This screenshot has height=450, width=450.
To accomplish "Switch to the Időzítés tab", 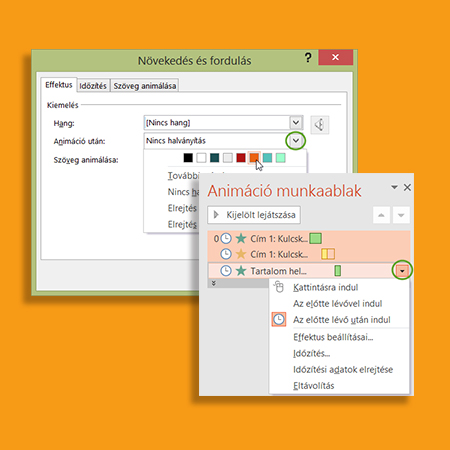I will (x=93, y=86).
